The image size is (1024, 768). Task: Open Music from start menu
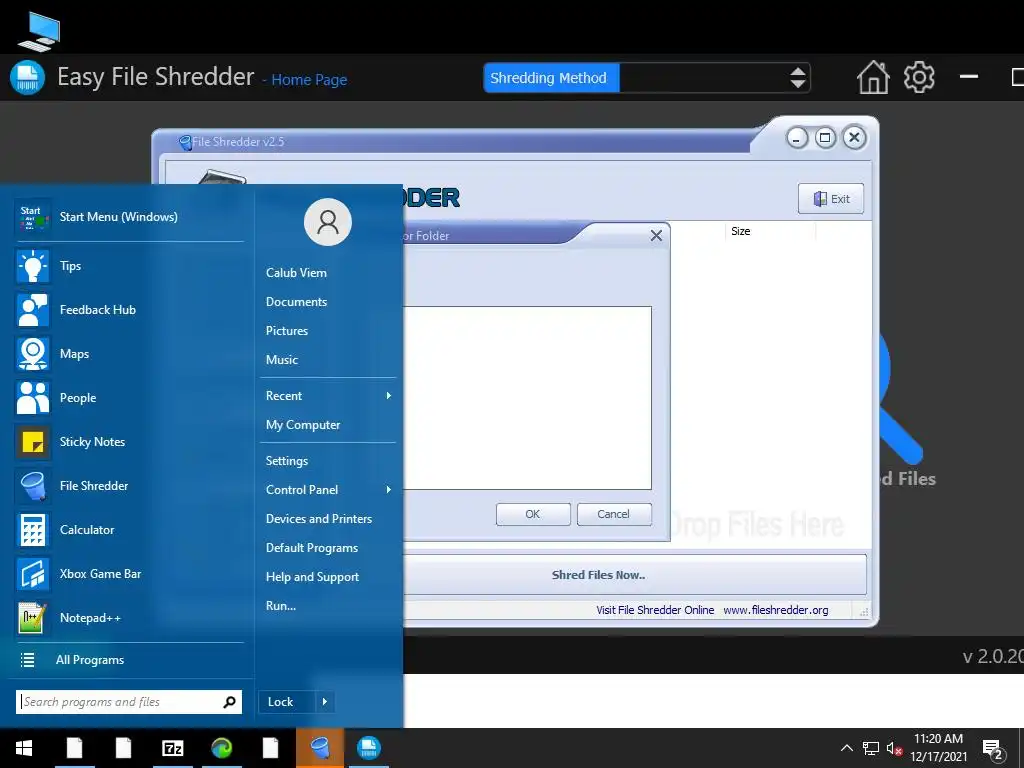coord(281,360)
